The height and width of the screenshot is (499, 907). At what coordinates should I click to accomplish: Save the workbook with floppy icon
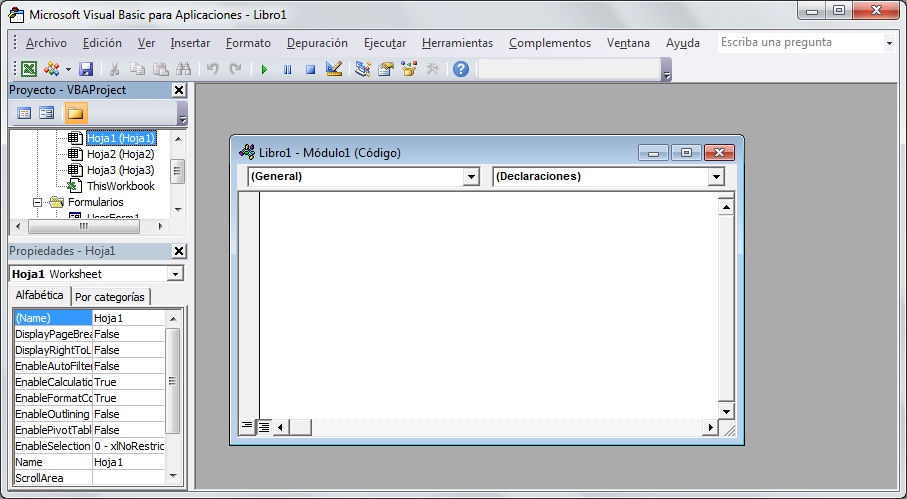[x=86, y=69]
